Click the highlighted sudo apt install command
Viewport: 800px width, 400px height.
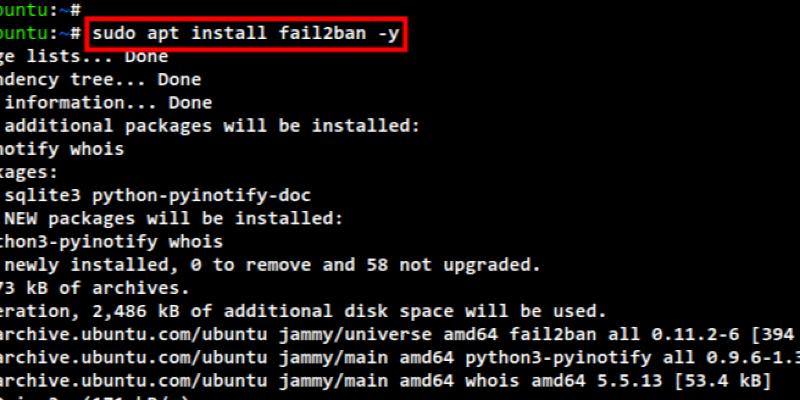248,35
